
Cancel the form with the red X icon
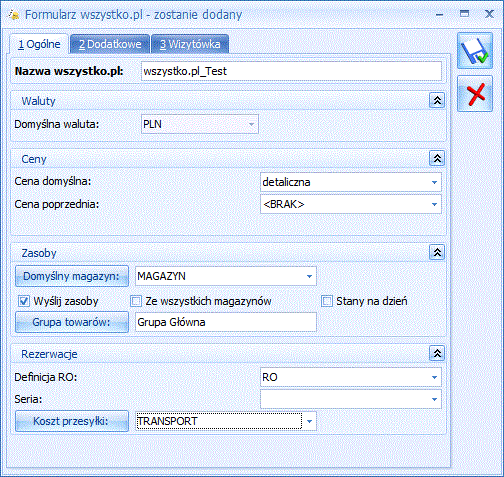tap(475, 94)
